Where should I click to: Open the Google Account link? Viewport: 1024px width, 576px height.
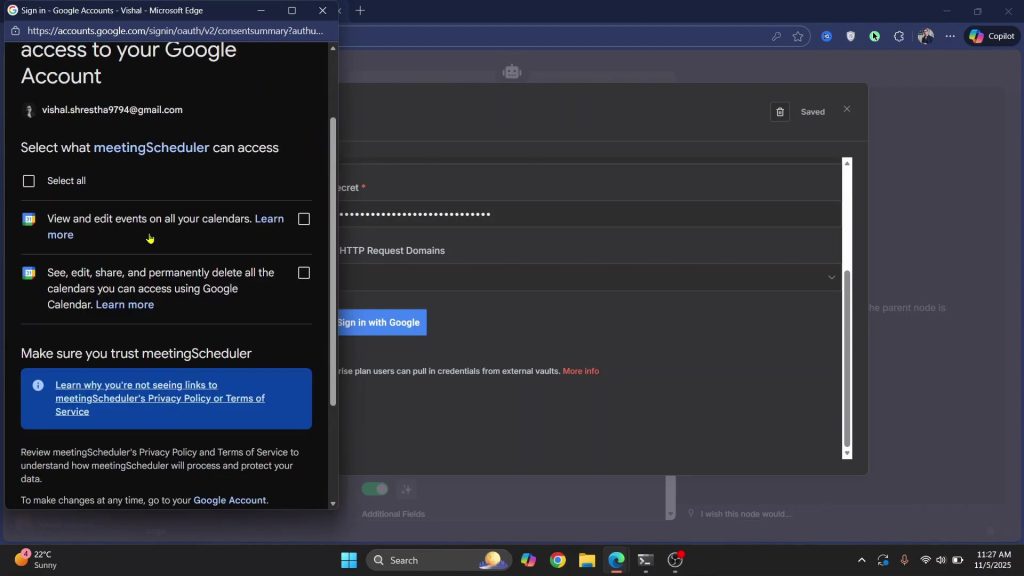click(x=229, y=500)
